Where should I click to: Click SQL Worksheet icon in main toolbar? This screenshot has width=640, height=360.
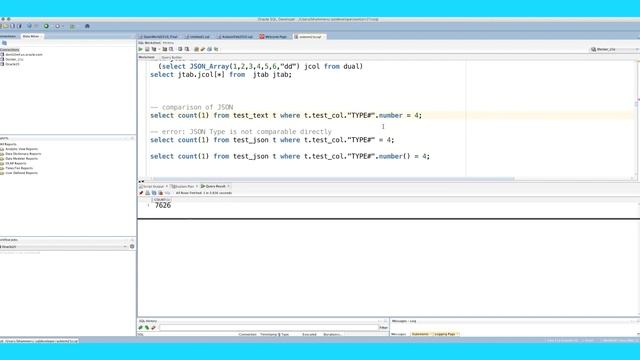[x=72, y=27]
